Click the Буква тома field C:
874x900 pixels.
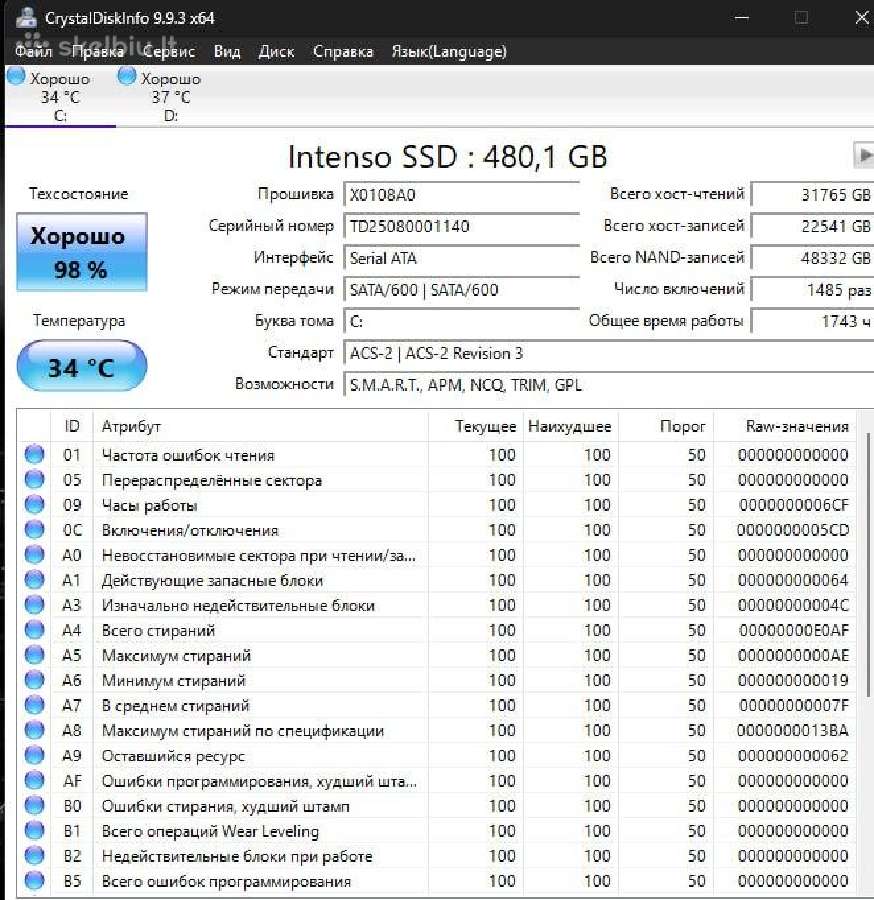coord(461,321)
